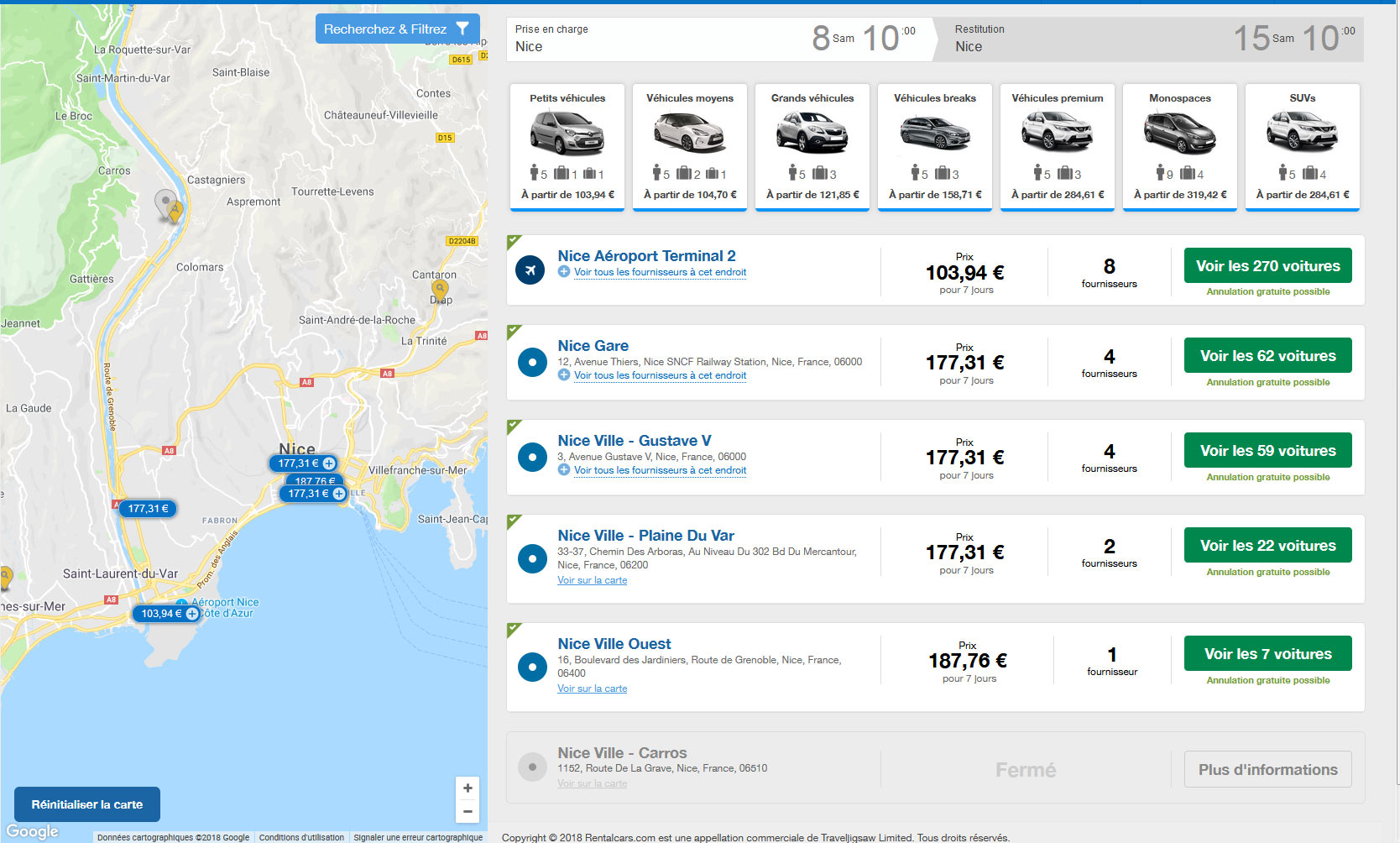The image size is (1400, 843).
Task: Open the Recherchez & Filtrez filter panel
Action: click(x=398, y=29)
